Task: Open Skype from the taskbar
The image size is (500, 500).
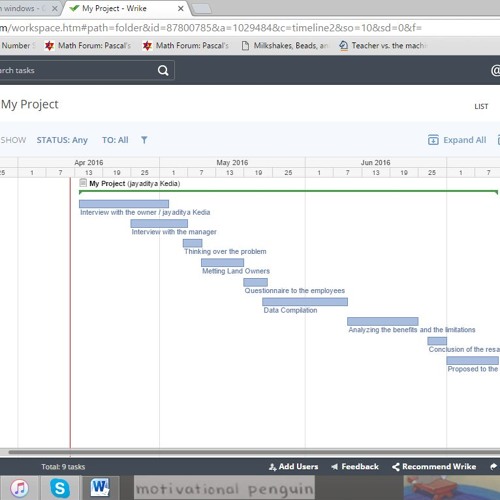Action: click(60, 488)
